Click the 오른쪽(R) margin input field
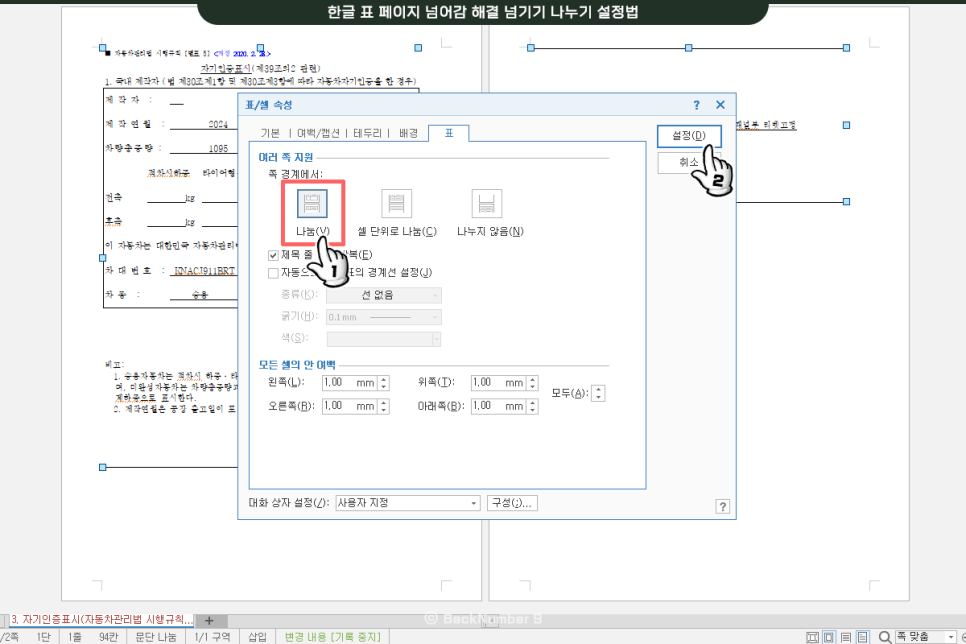 (x=349, y=406)
